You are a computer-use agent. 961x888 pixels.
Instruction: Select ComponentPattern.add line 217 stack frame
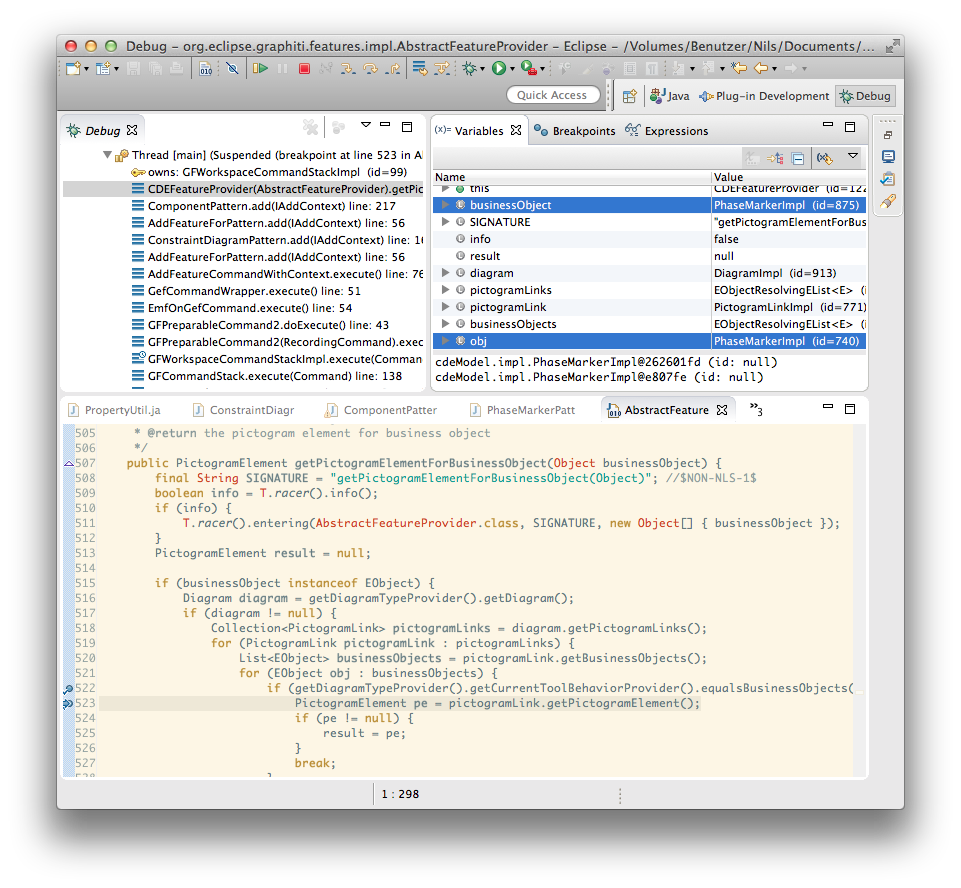[x=272, y=206]
